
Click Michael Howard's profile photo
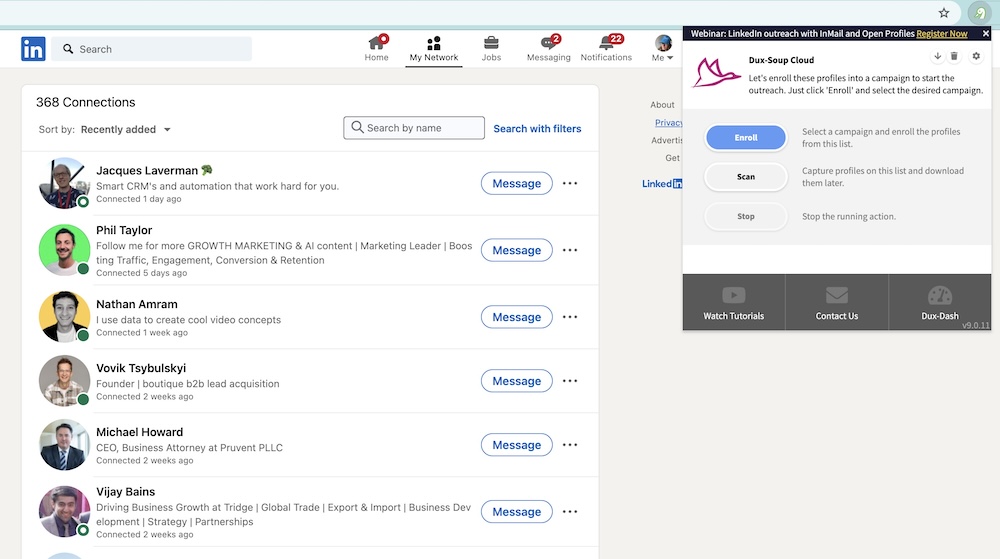coord(64,445)
